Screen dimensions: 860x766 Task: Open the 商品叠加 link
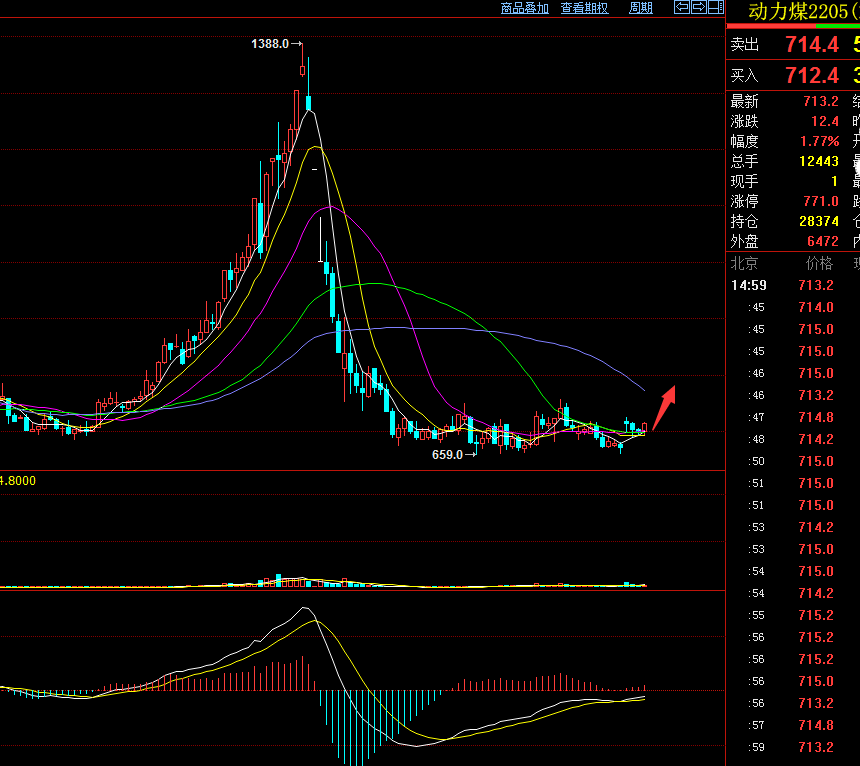coord(525,8)
